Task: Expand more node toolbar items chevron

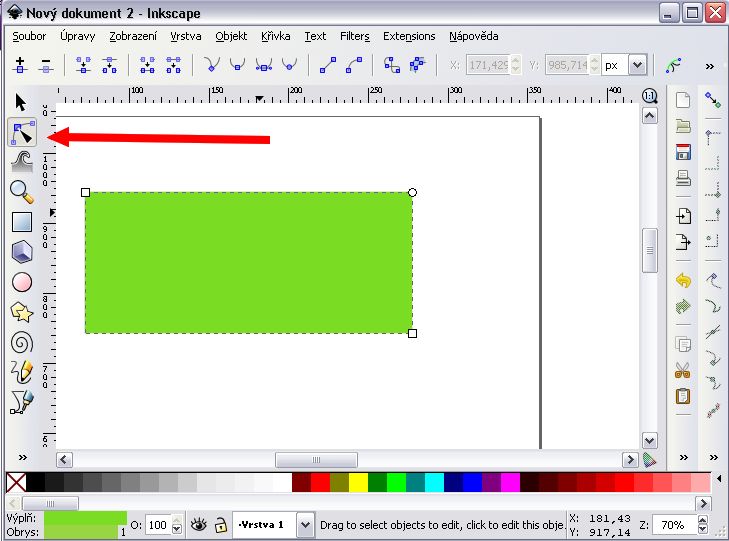Action: [709, 66]
